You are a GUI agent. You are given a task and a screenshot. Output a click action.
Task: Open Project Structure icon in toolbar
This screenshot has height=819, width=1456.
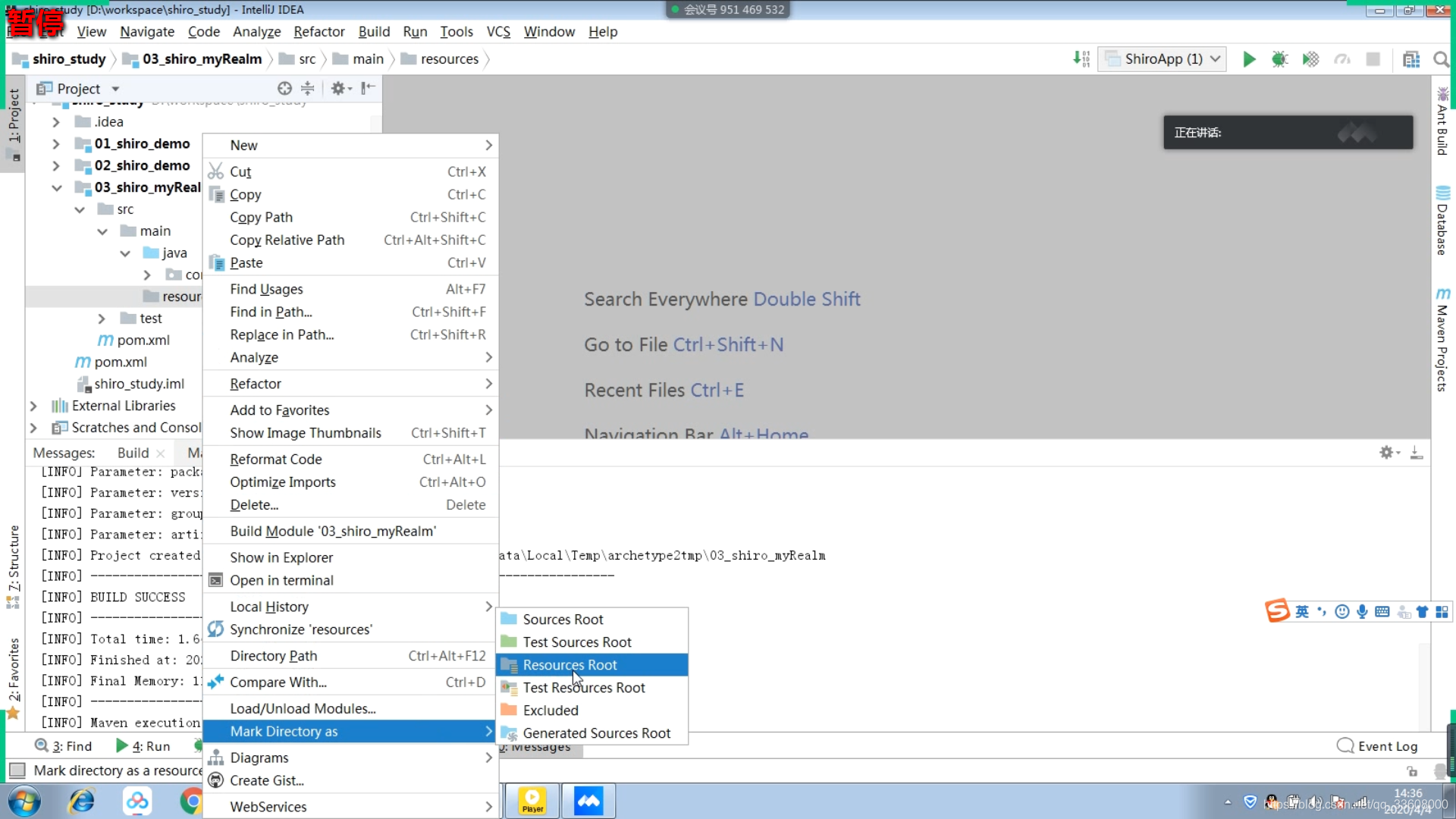[1410, 59]
